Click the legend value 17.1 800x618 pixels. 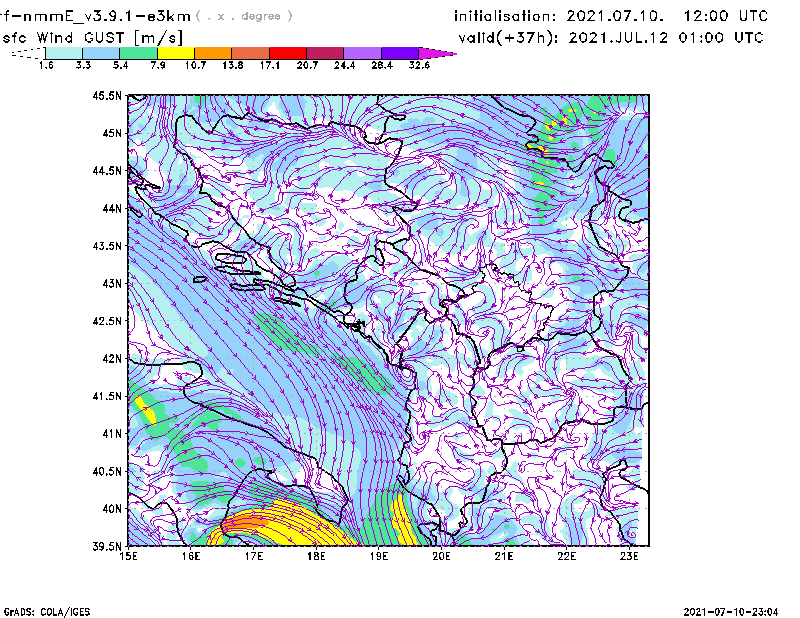point(270,65)
